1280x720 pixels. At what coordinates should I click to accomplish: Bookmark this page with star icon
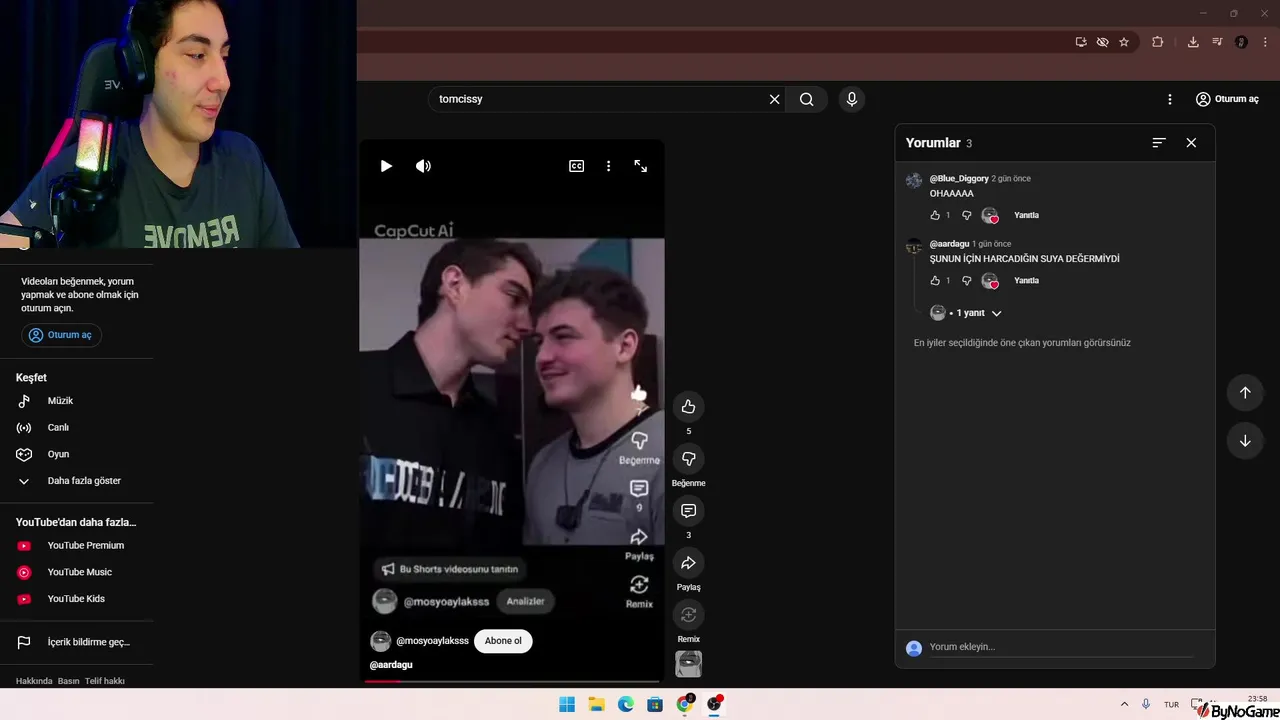click(x=1124, y=42)
